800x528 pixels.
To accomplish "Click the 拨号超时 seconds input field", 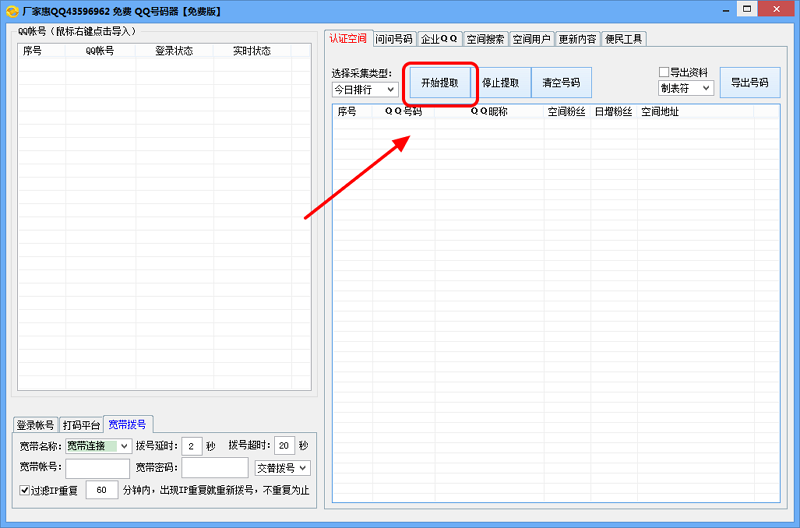I will (284, 446).
